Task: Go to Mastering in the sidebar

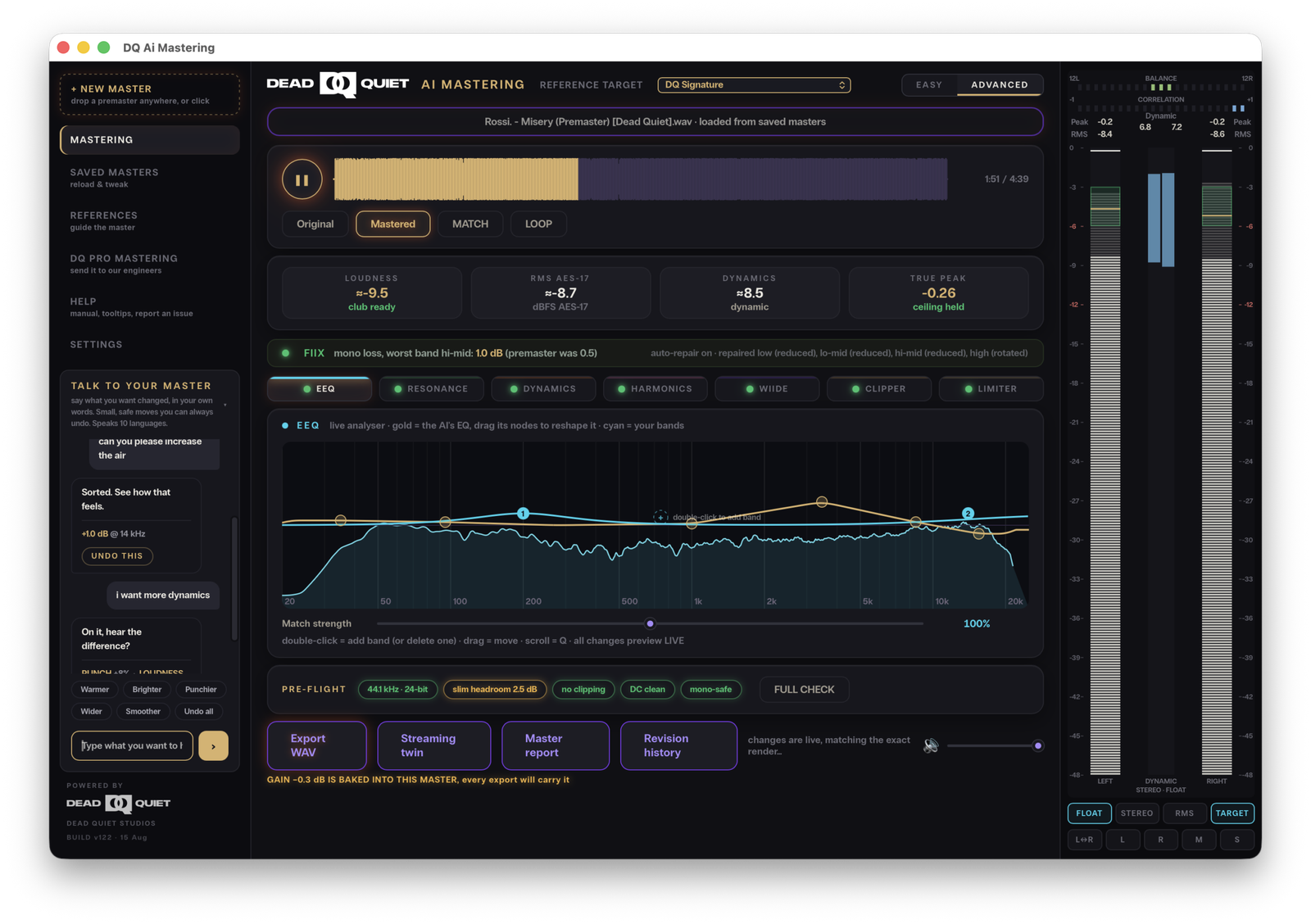Action: point(150,140)
